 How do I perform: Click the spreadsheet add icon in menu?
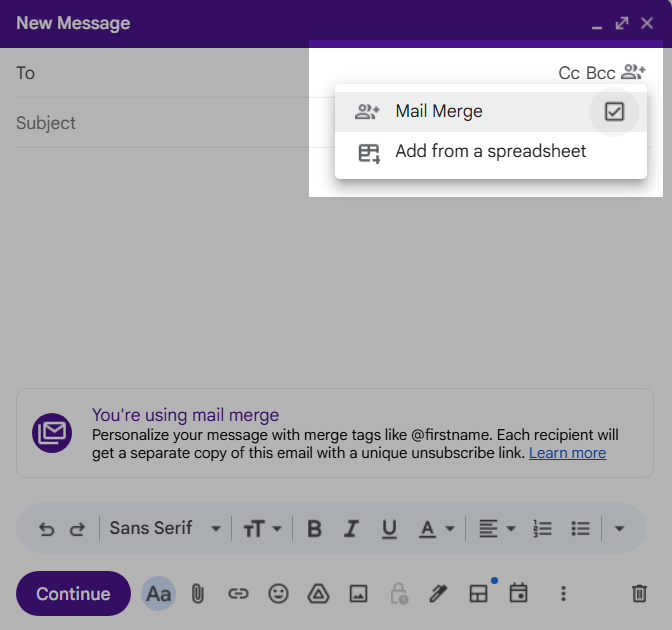click(369, 153)
